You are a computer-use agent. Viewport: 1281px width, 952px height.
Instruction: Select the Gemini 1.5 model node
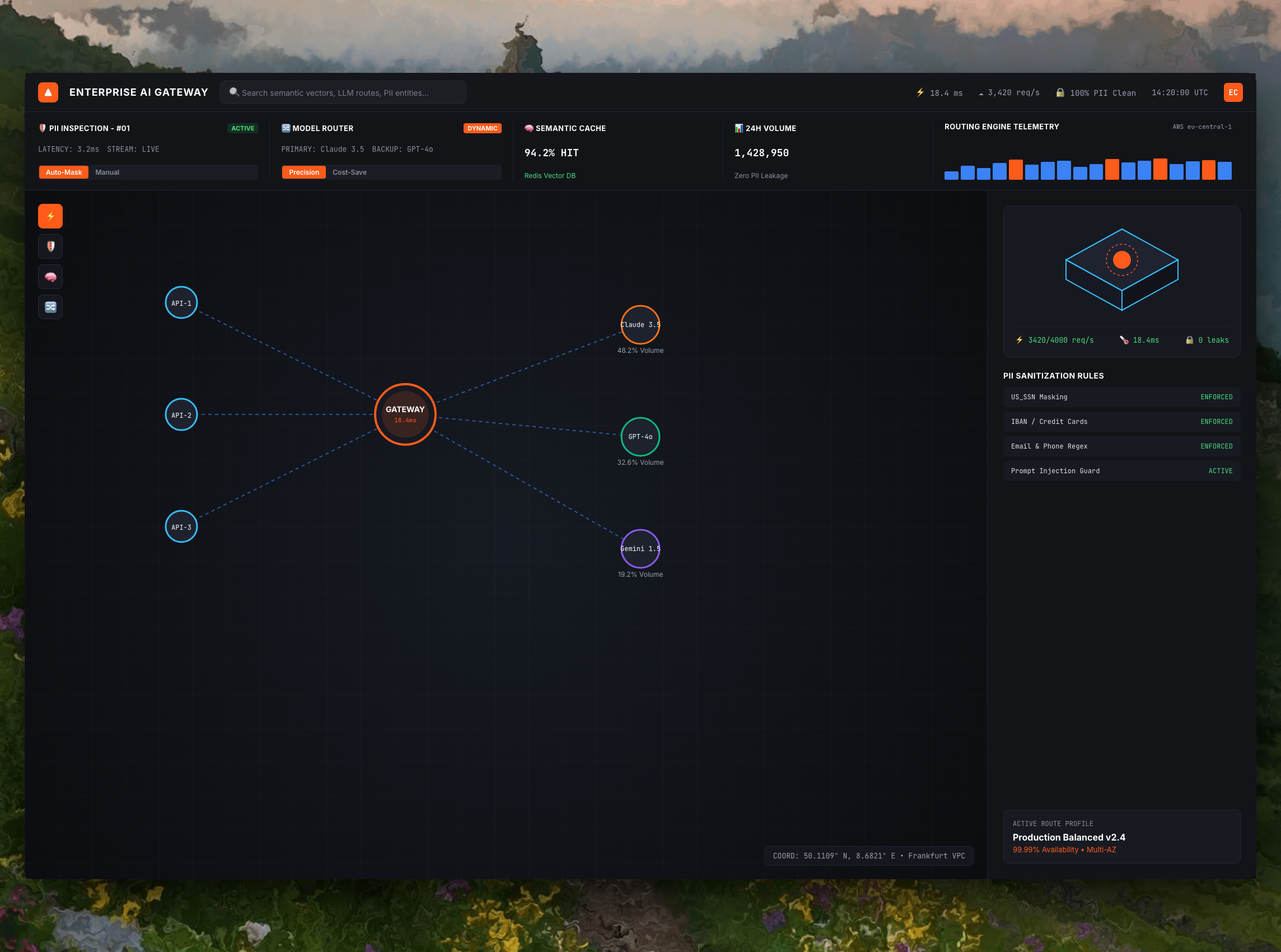tap(640, 549)
